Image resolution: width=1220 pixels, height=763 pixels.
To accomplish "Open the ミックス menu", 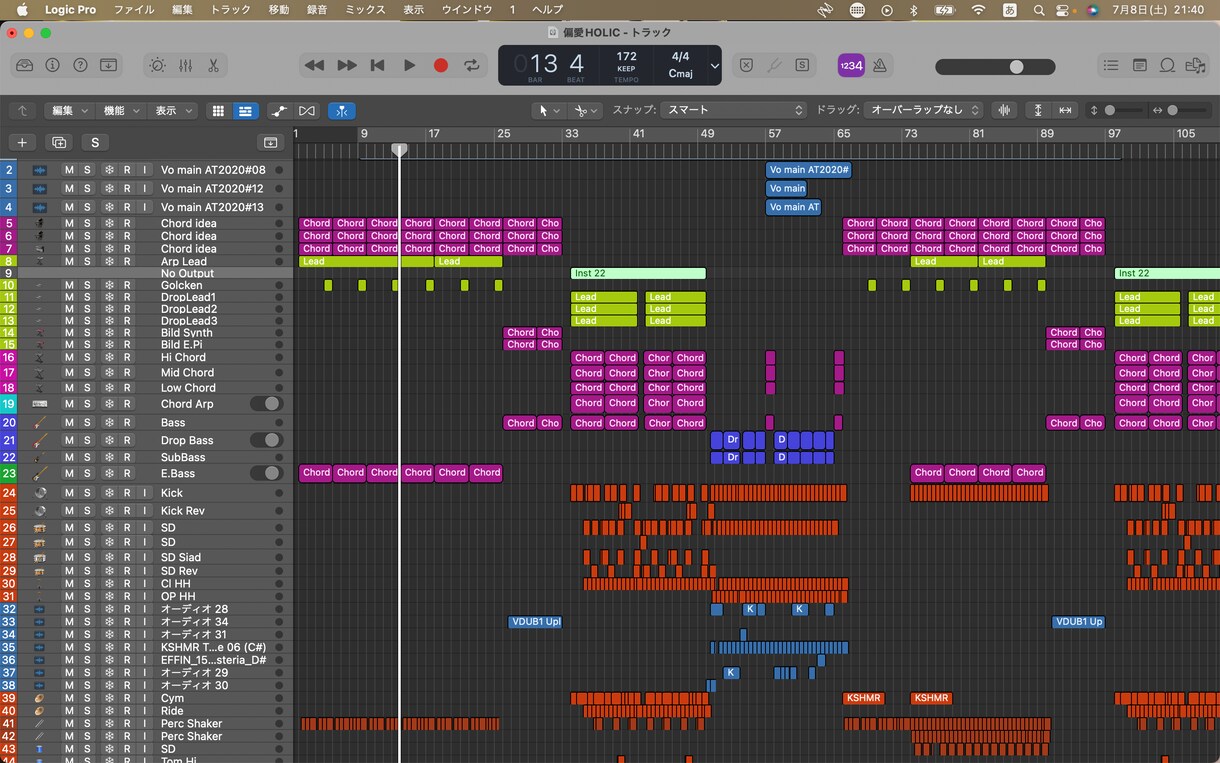I will (365, 9).
